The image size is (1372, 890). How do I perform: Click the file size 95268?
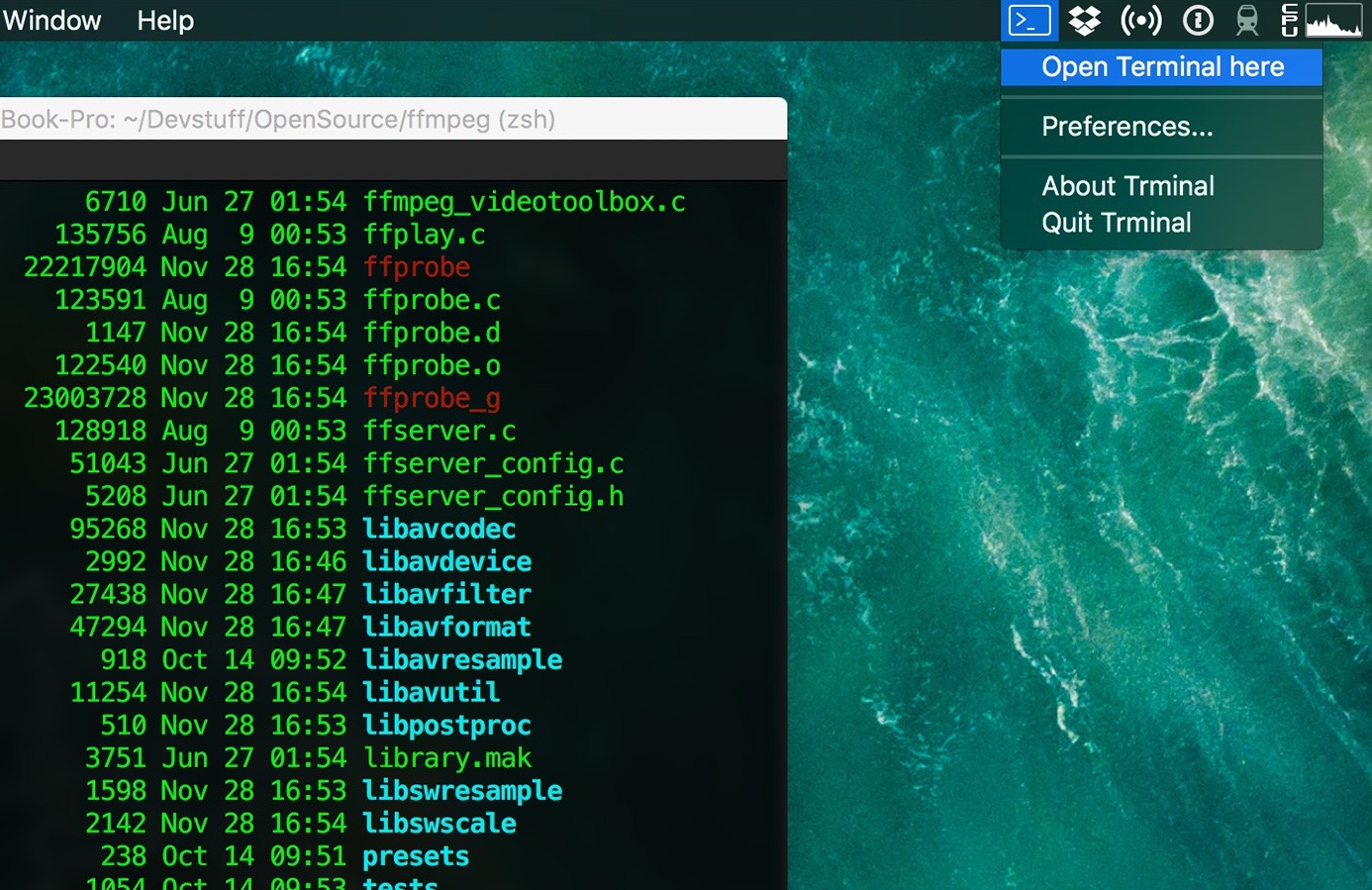[x=108, y=529]
